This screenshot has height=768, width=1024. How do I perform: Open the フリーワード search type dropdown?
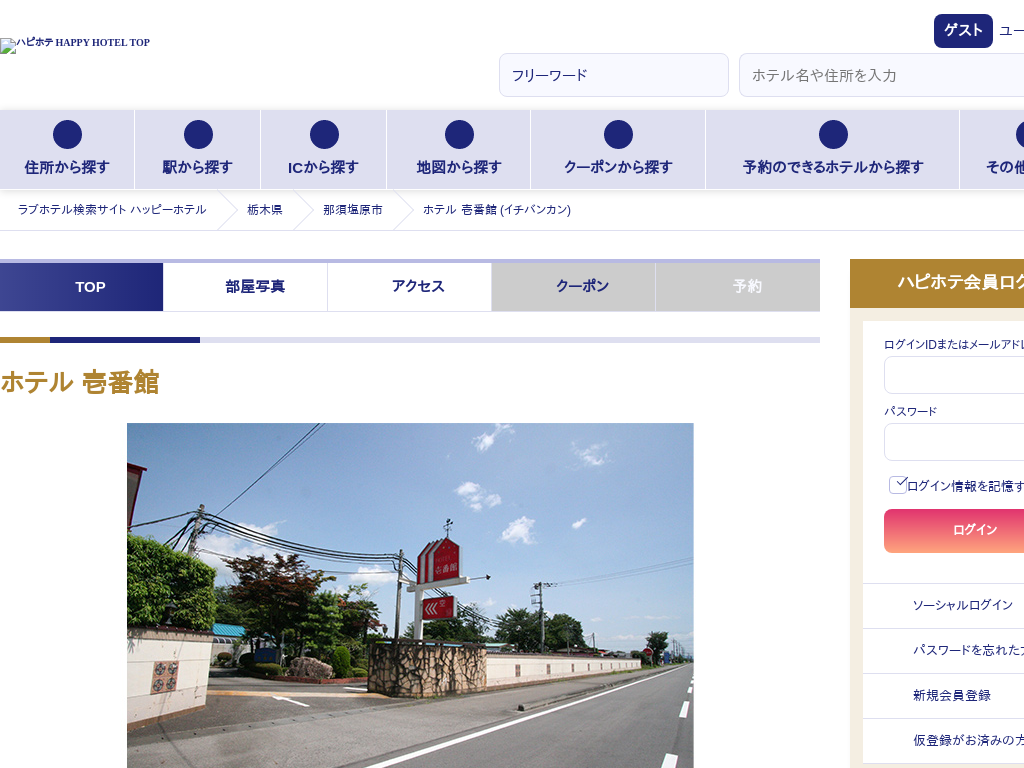pyautogui.click(x=613, y=75)
